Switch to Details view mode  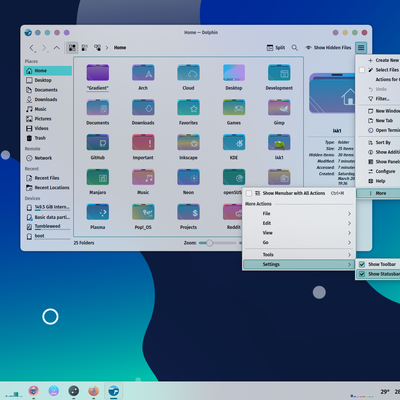[97, 48]
